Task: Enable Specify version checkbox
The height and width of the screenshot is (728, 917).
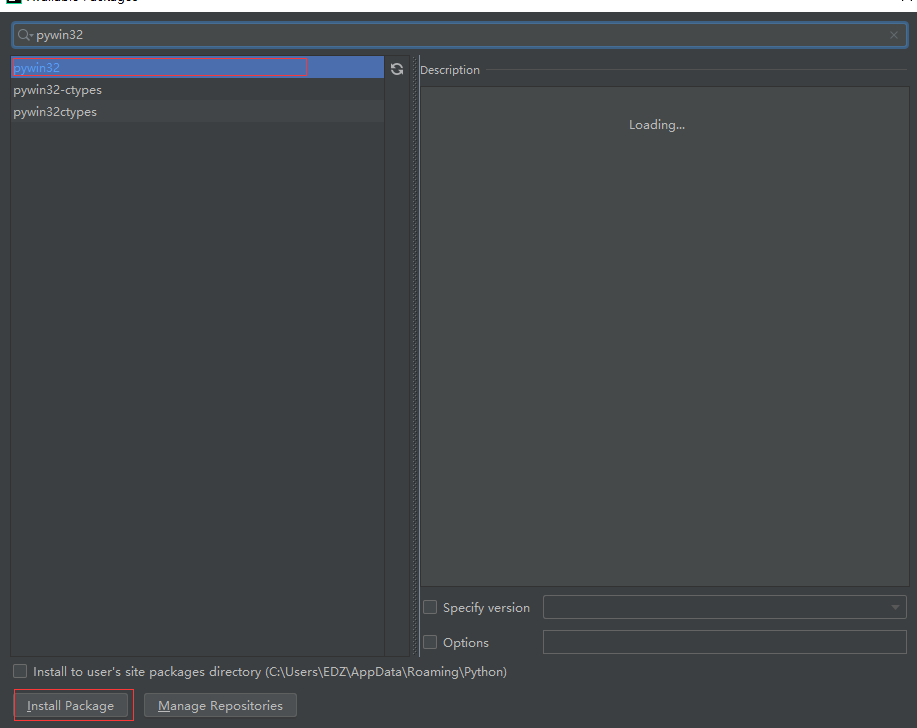Action: pyautogui.click(x=430, y=607)
